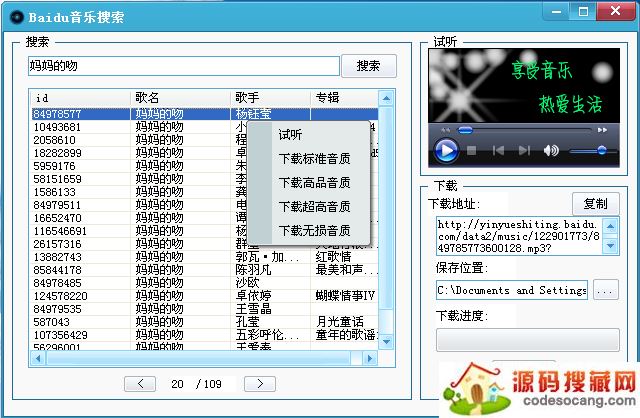Image resolution: width=640 pixels, height=418 pixels.
Task: Maximize the Baidu音乐搜索 window
Action: point(583,11)
